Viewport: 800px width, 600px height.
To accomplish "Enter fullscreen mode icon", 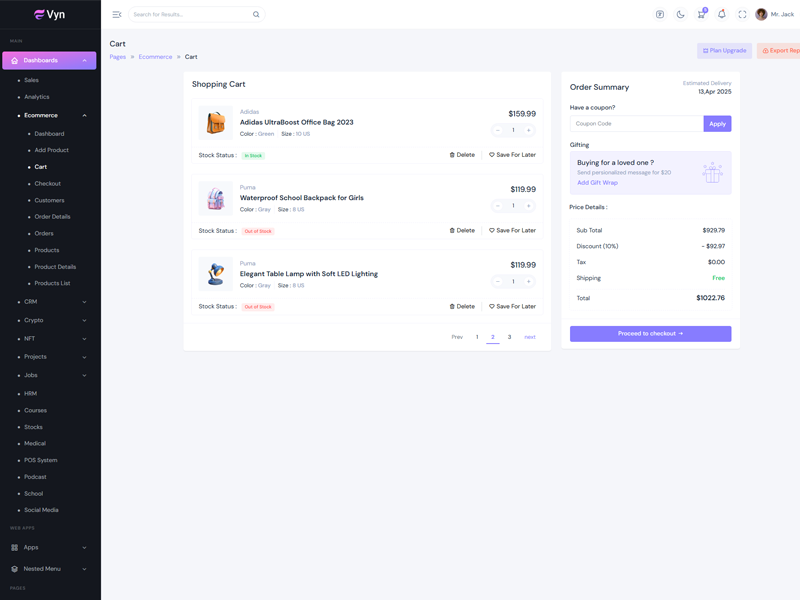I will click(x=742, y=15).
